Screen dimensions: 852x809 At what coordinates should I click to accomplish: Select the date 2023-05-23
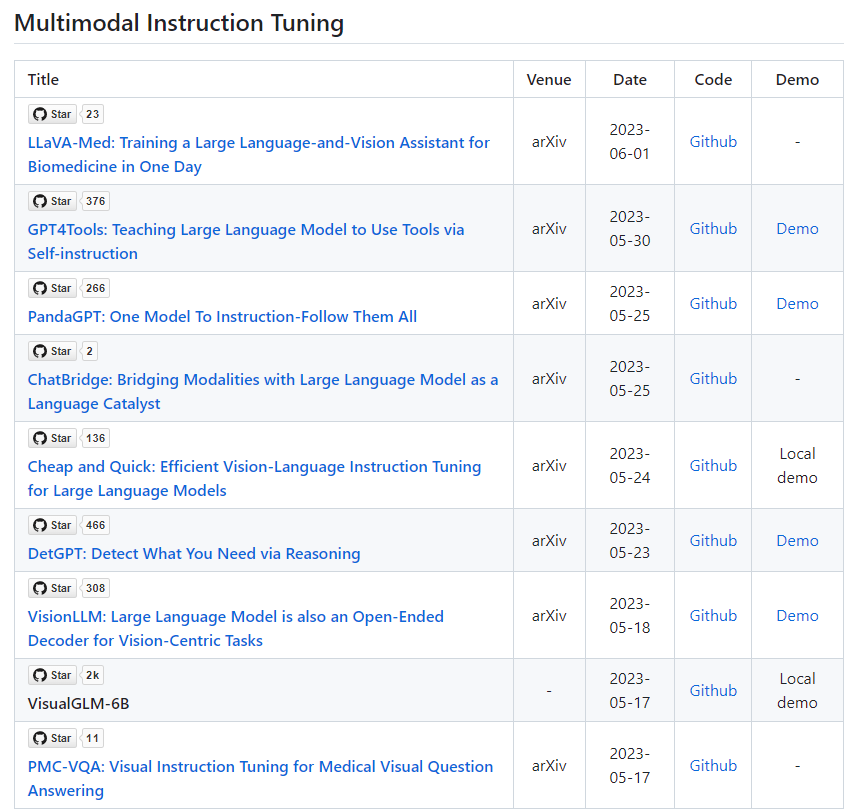pyautogui.click(x=630, y=541)
